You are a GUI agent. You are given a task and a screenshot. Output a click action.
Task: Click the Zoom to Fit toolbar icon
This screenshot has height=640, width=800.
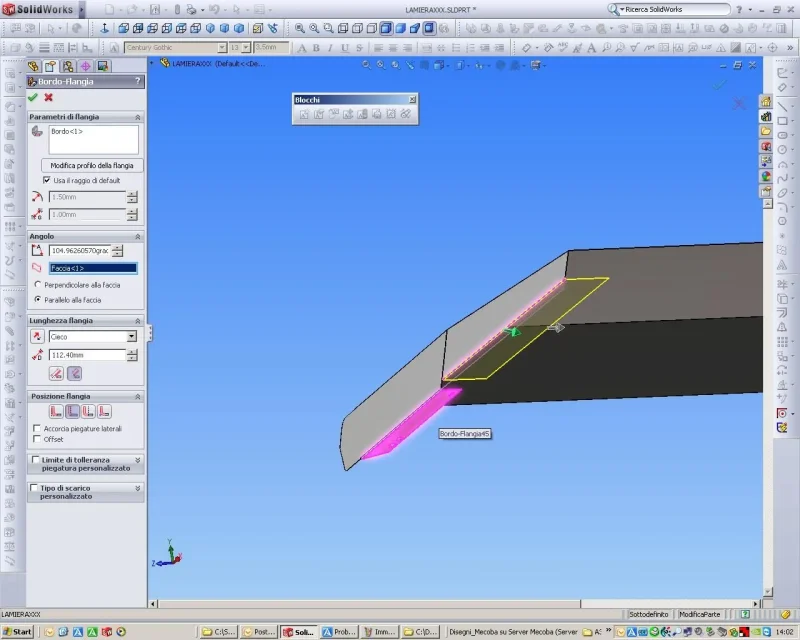(x=300, y=29)
